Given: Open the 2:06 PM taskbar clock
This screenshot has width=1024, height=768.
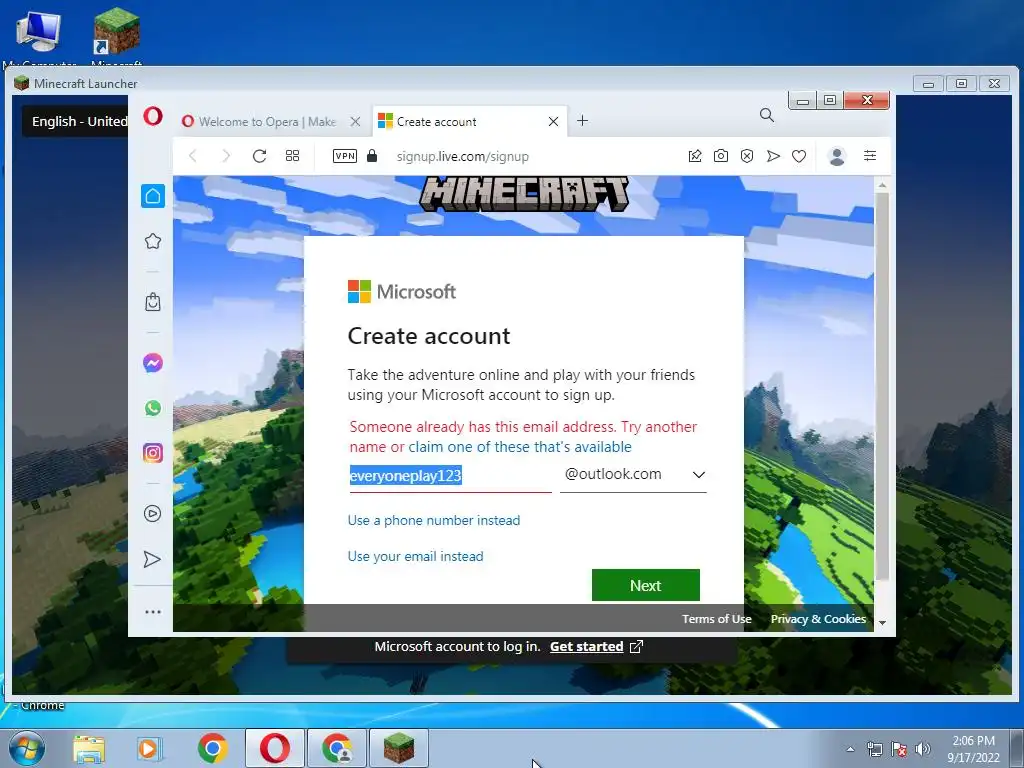Looking at the screenshot, I should (973, 749).
